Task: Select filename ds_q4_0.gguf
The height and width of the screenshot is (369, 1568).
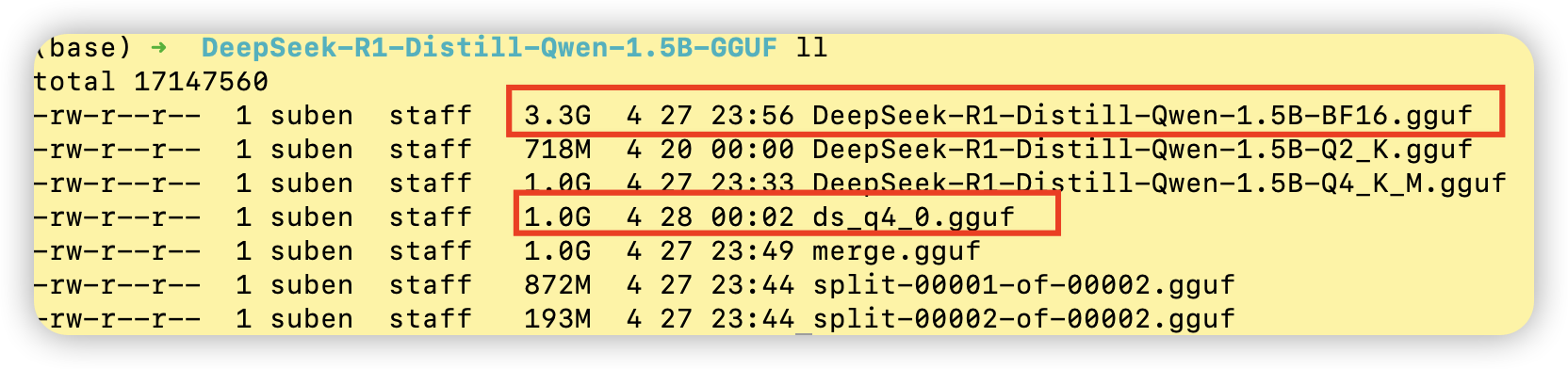Action: [x=913, y=217]
